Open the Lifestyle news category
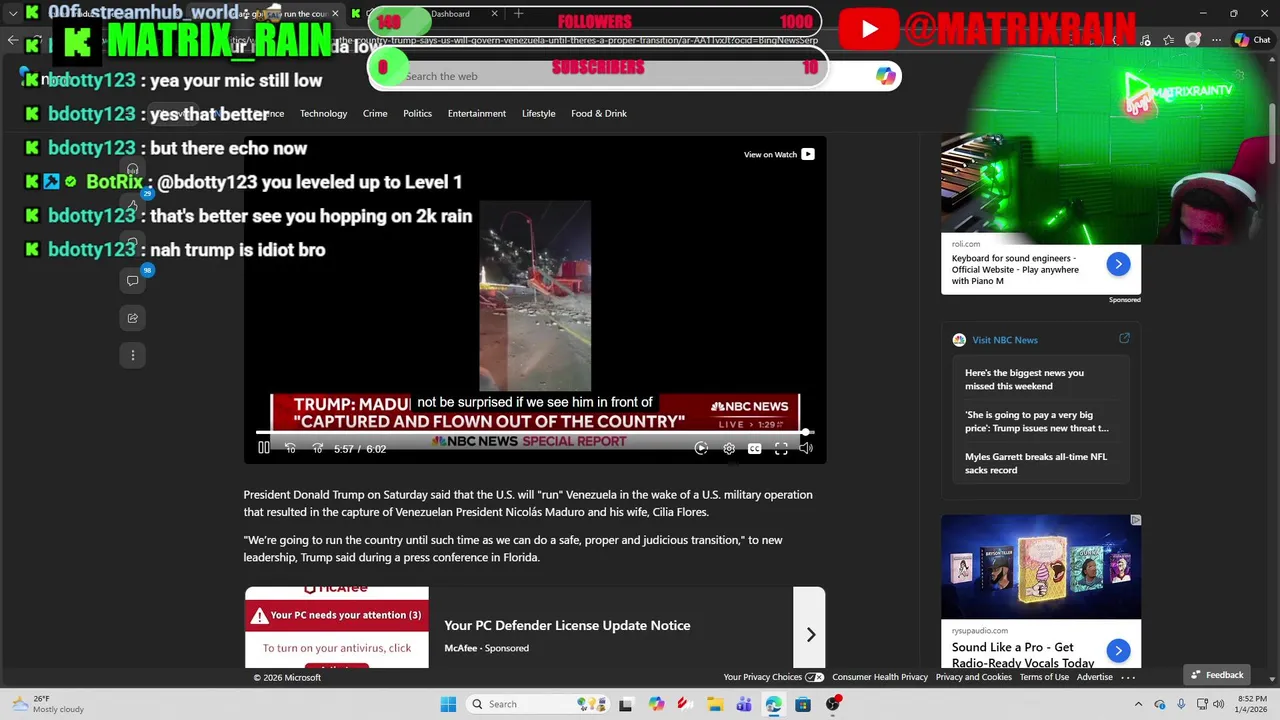The width and height of the screenshot is (1280, 720). (538, 113)
